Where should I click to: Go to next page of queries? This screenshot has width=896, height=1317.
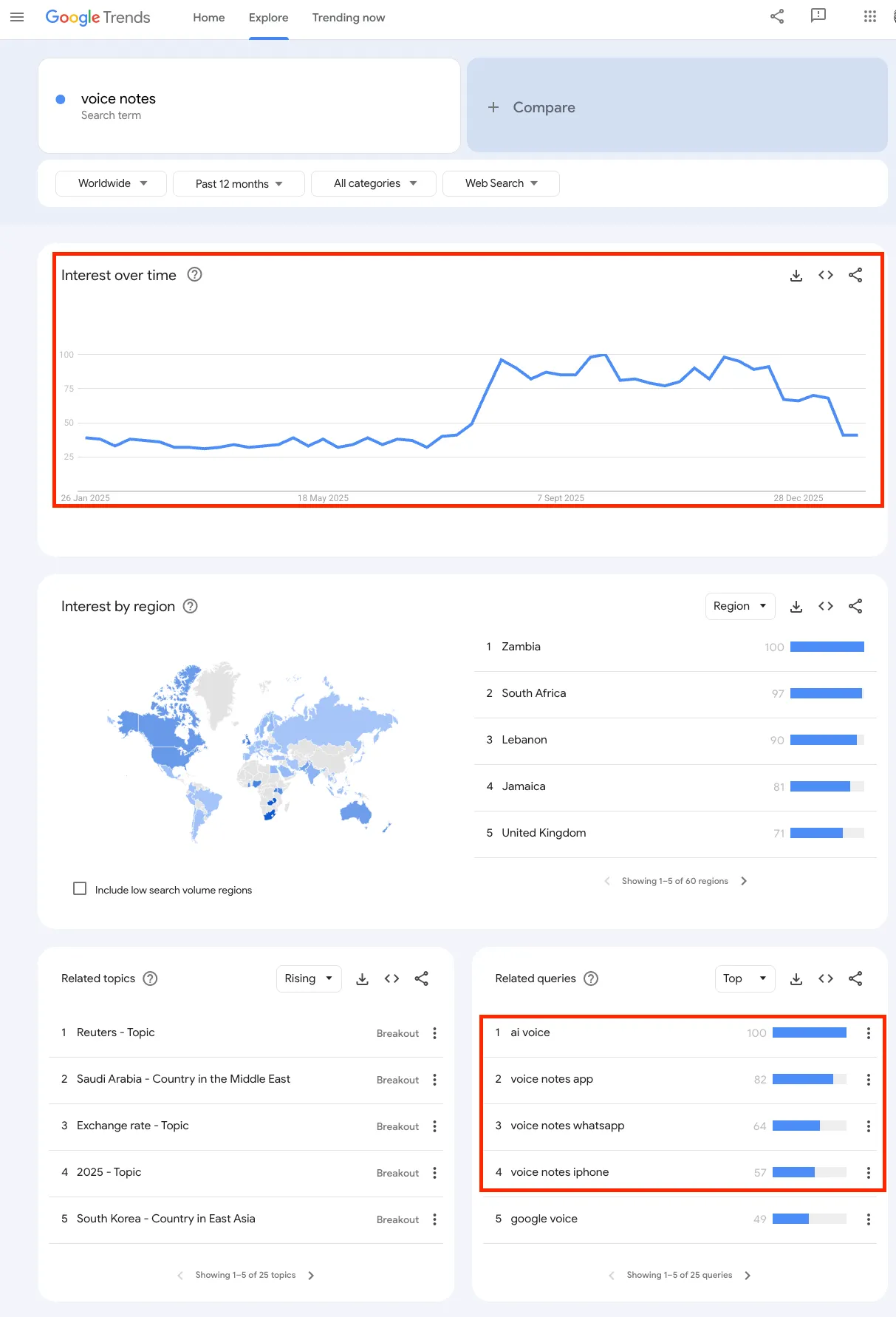coord(748,1275)
